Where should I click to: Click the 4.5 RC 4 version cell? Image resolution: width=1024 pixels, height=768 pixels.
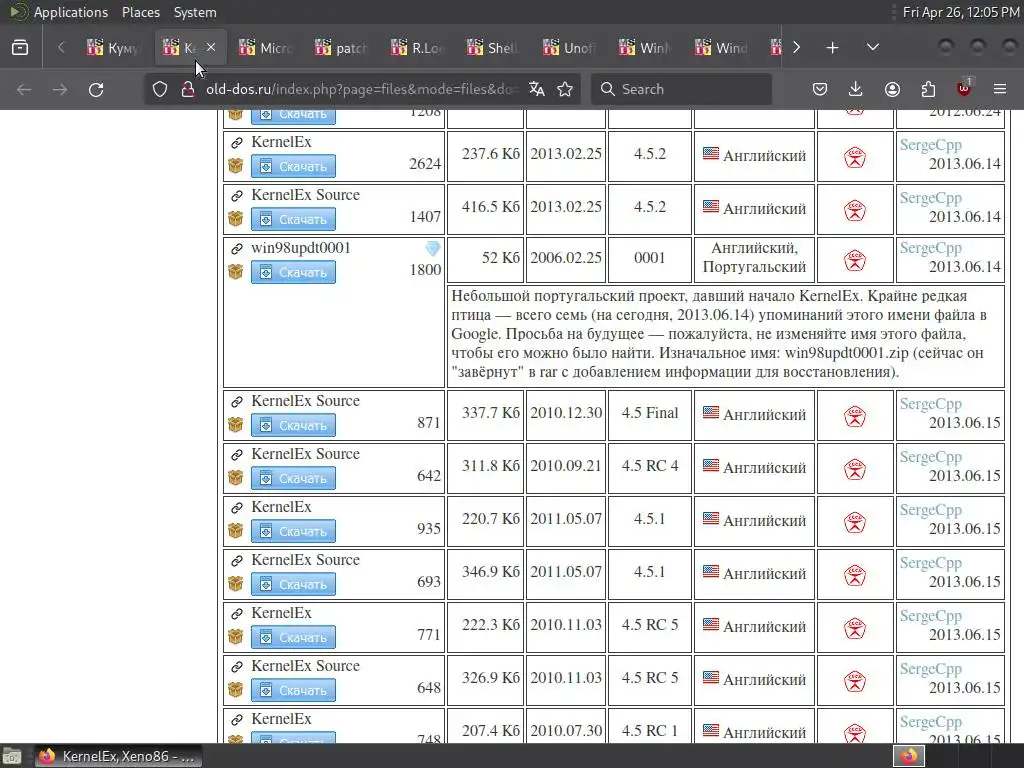coord(649,466)
